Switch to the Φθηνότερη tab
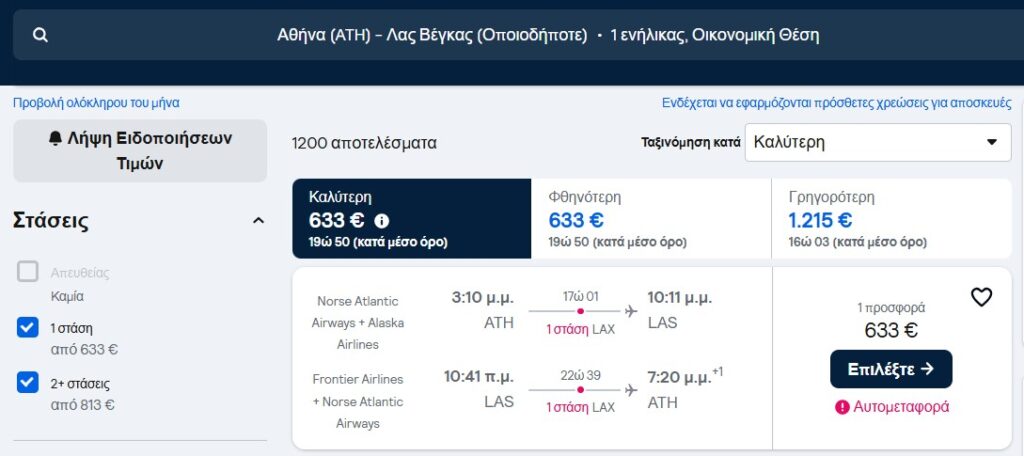The image size is (1024, 456). point(650,219)
